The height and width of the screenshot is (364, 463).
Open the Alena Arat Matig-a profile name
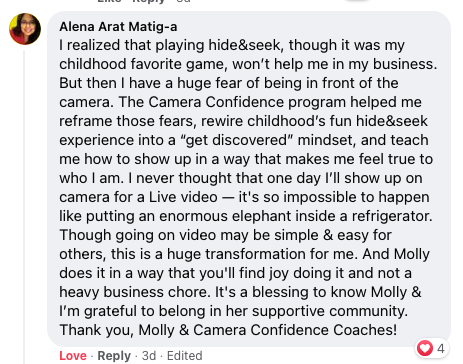[118, 27]
